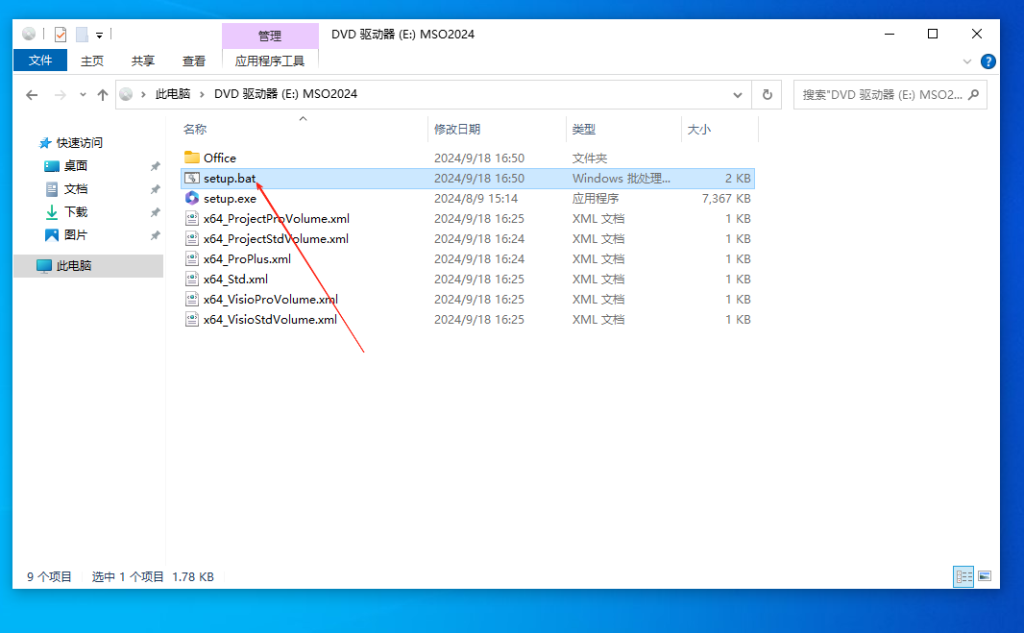The height and width of the screenshot is (633, 1024).
Task: Click the DVD 驱动器 (E:) MSO2024 breadcrumb
Action: point(285,94)
